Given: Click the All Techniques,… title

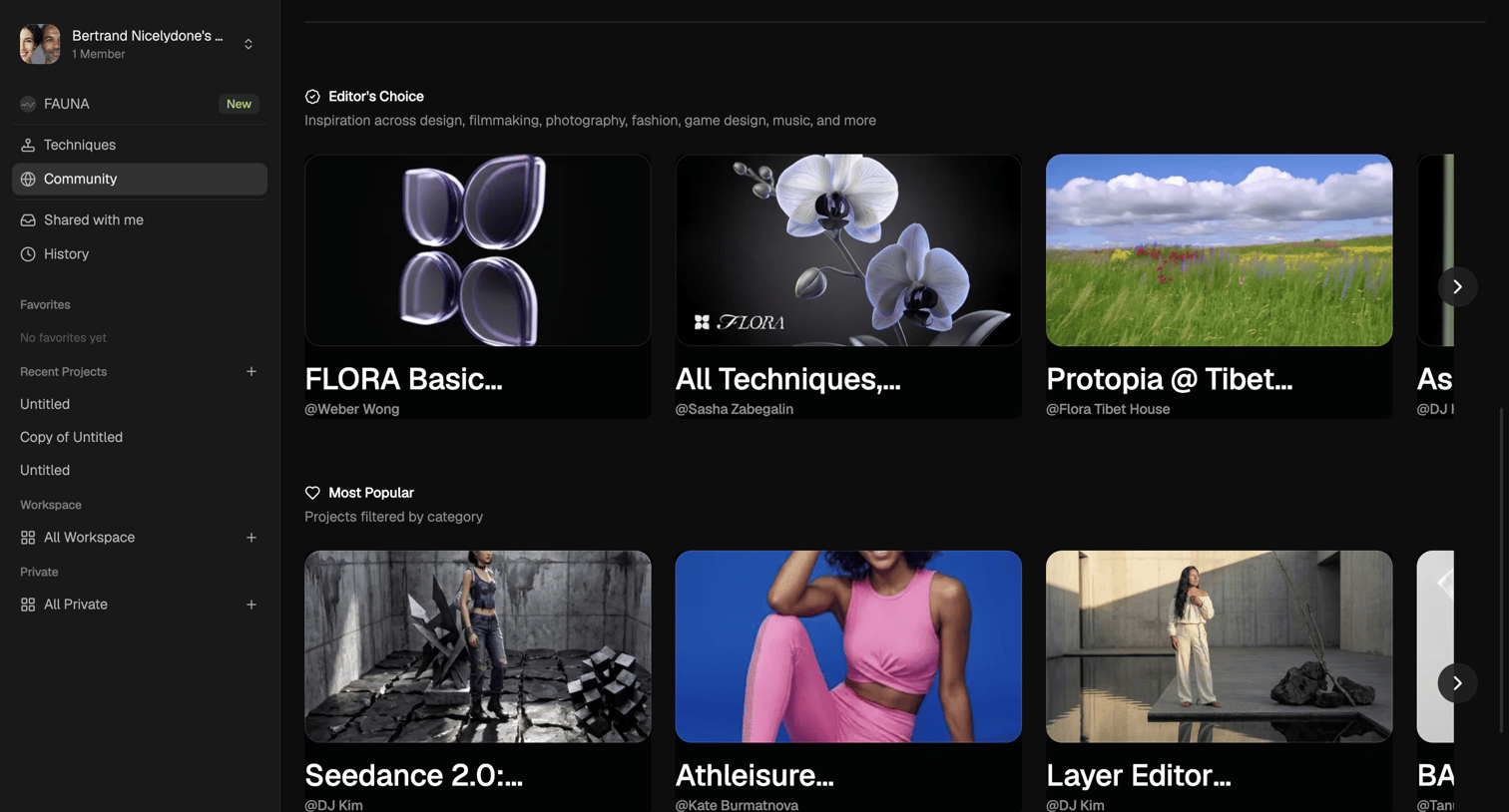Looking at the screenshot, I should [788, 379].
